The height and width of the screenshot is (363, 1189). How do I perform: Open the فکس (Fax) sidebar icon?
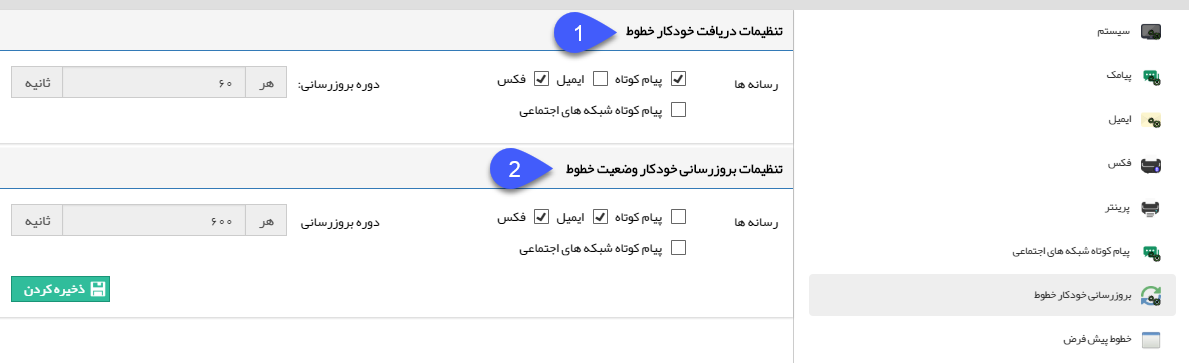coord(1151,164)
